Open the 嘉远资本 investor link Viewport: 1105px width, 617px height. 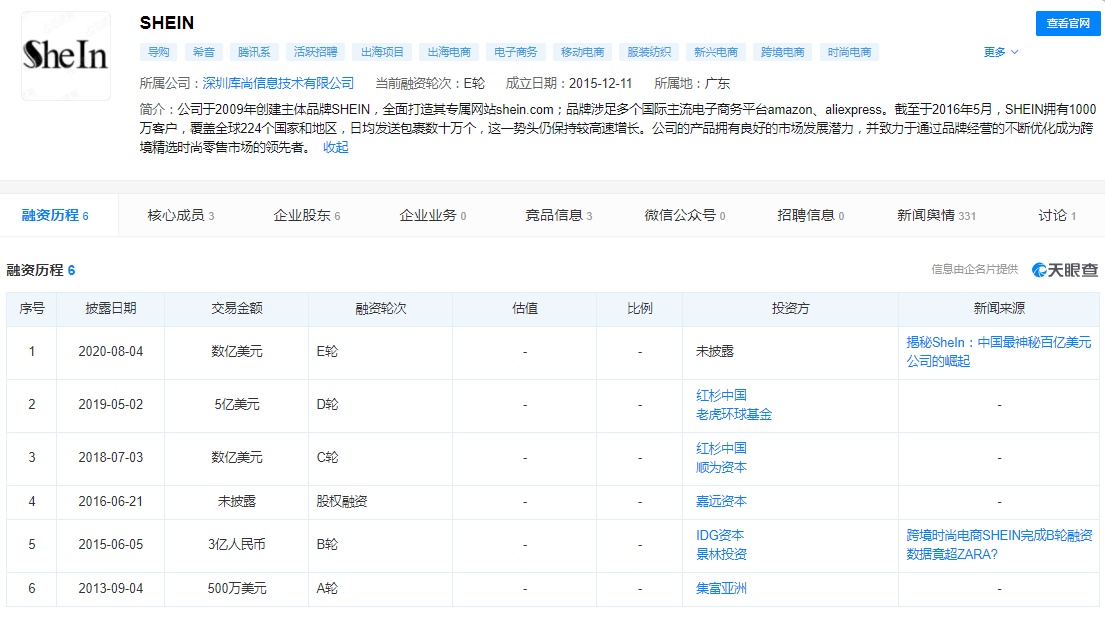(x=721, y=501)
